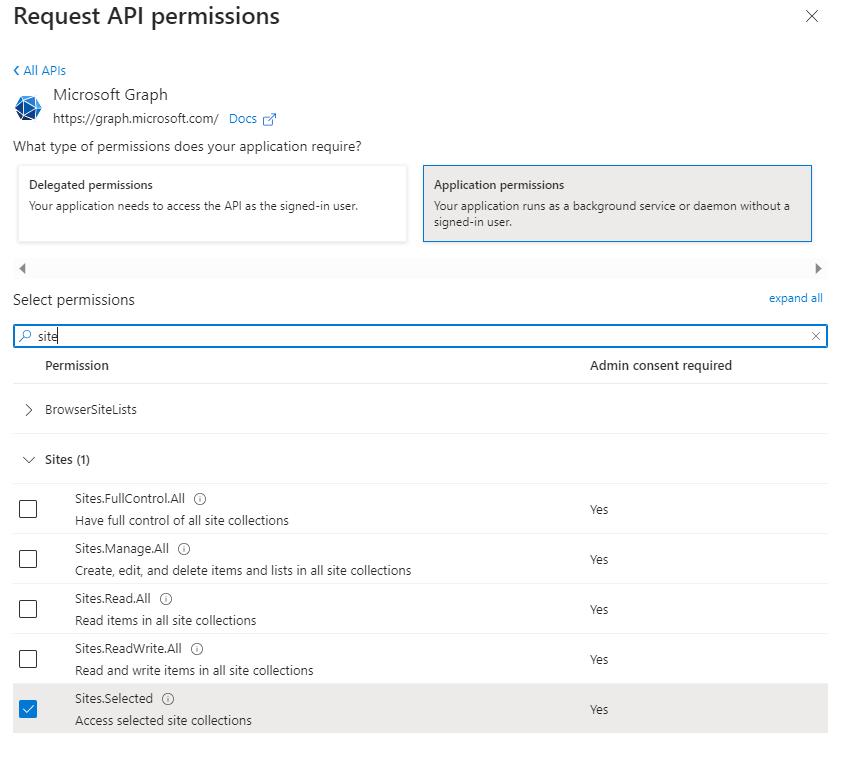Click the left scroll arrow
846x776 pixels.
coord(22,268)
